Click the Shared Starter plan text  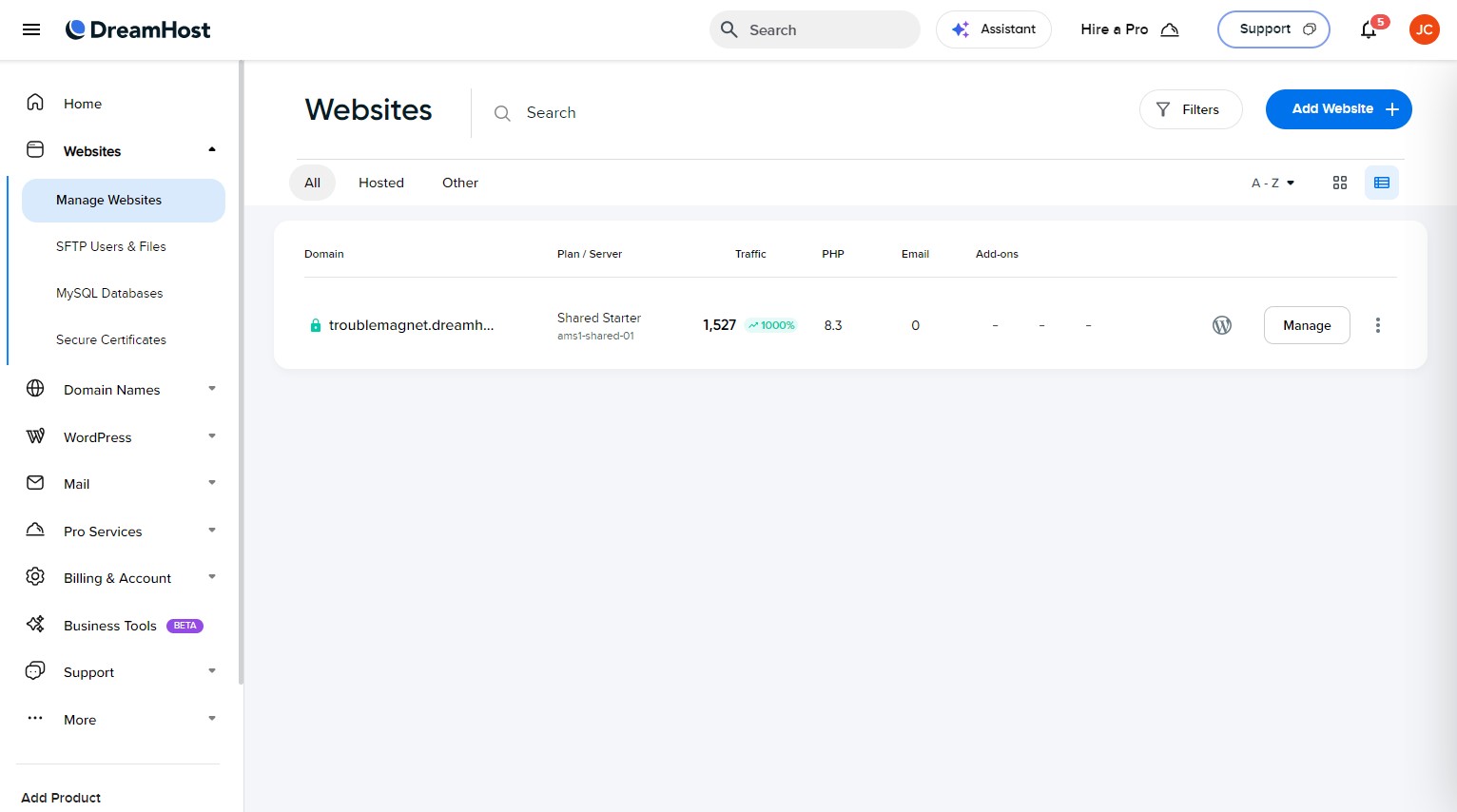tap(599, 318)
